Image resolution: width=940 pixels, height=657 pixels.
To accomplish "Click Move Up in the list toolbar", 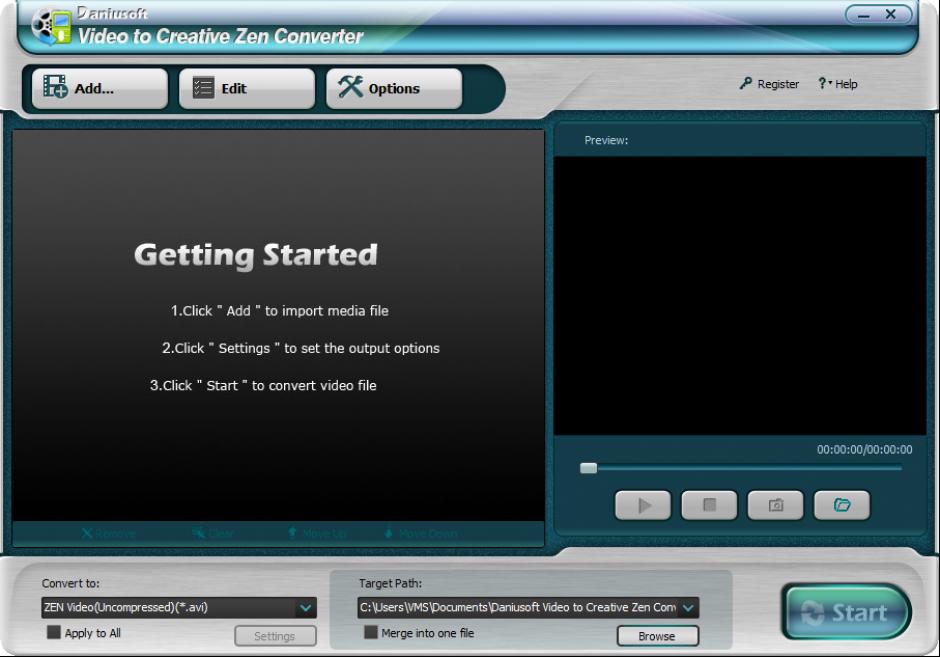I will [x=317, y=534].
